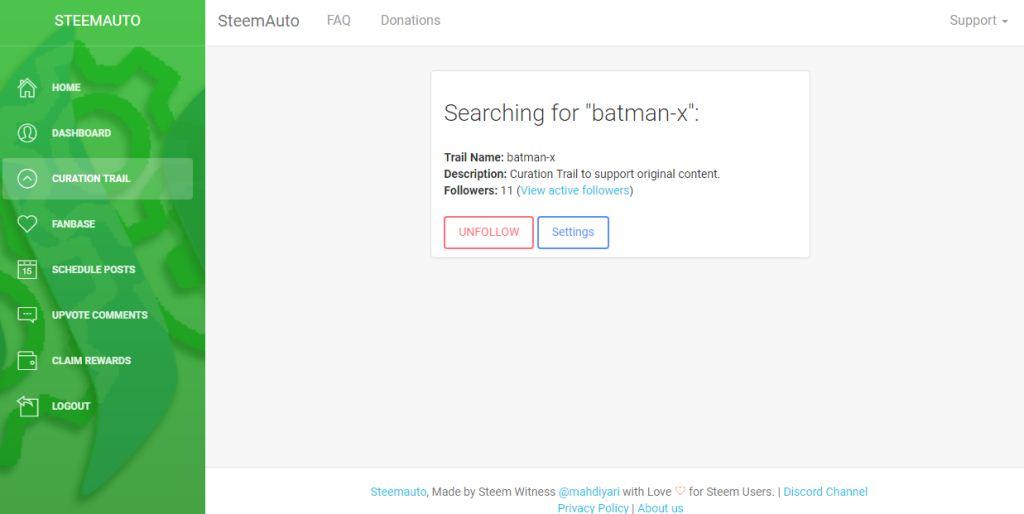Click the Fanbase heart icon
The image size is (1024, 514).
click(x=28, y=224)
